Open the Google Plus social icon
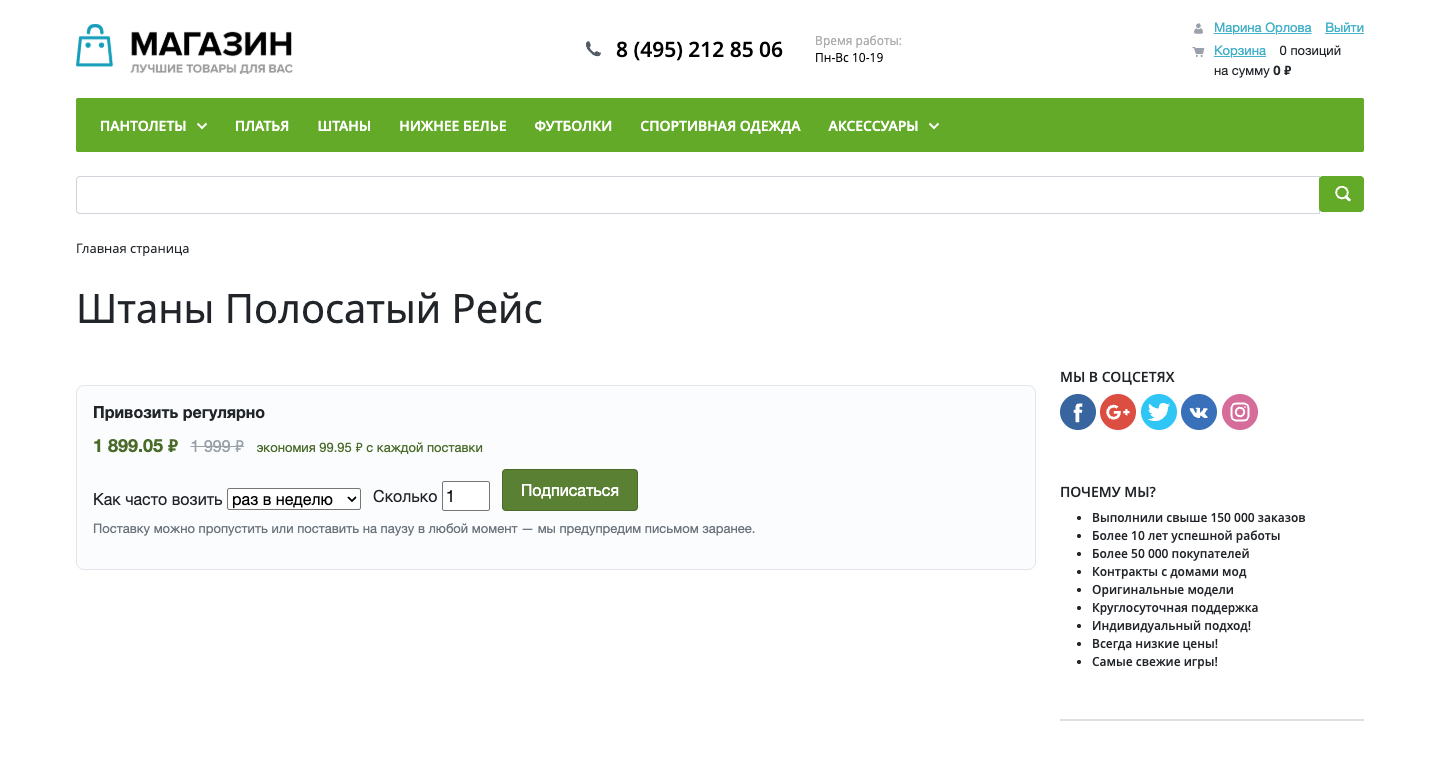 click(x=1118, y=412)
